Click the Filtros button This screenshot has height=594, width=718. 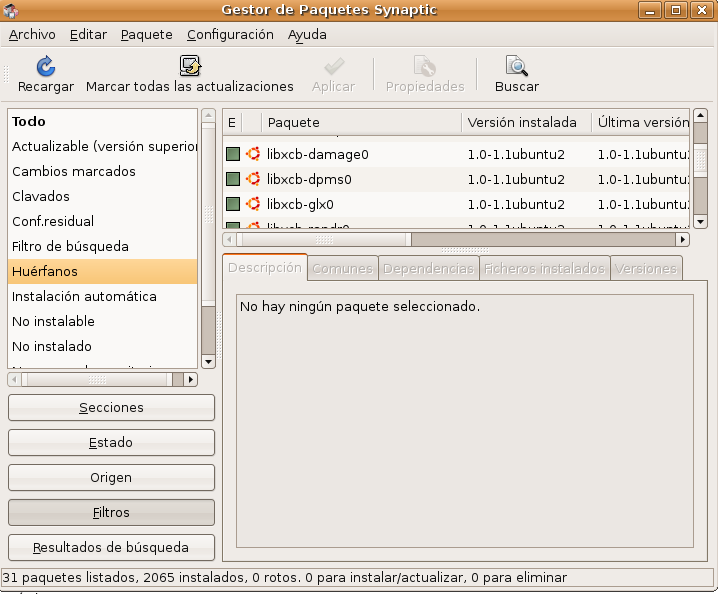click(x=111, y=512)
